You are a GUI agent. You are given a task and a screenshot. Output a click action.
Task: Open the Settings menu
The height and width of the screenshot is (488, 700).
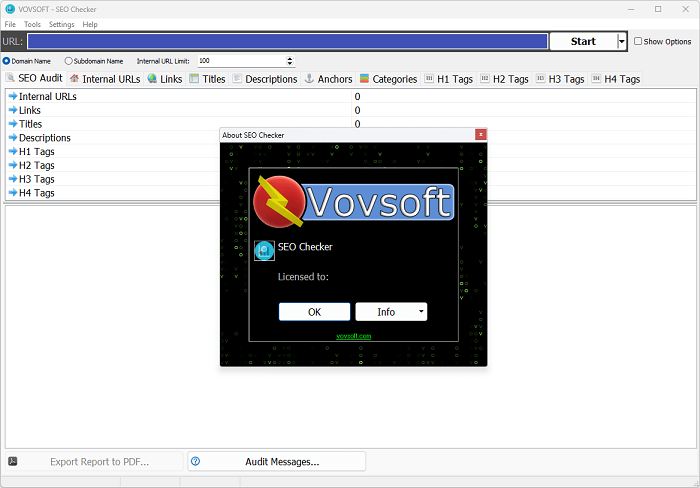[62, 24]
